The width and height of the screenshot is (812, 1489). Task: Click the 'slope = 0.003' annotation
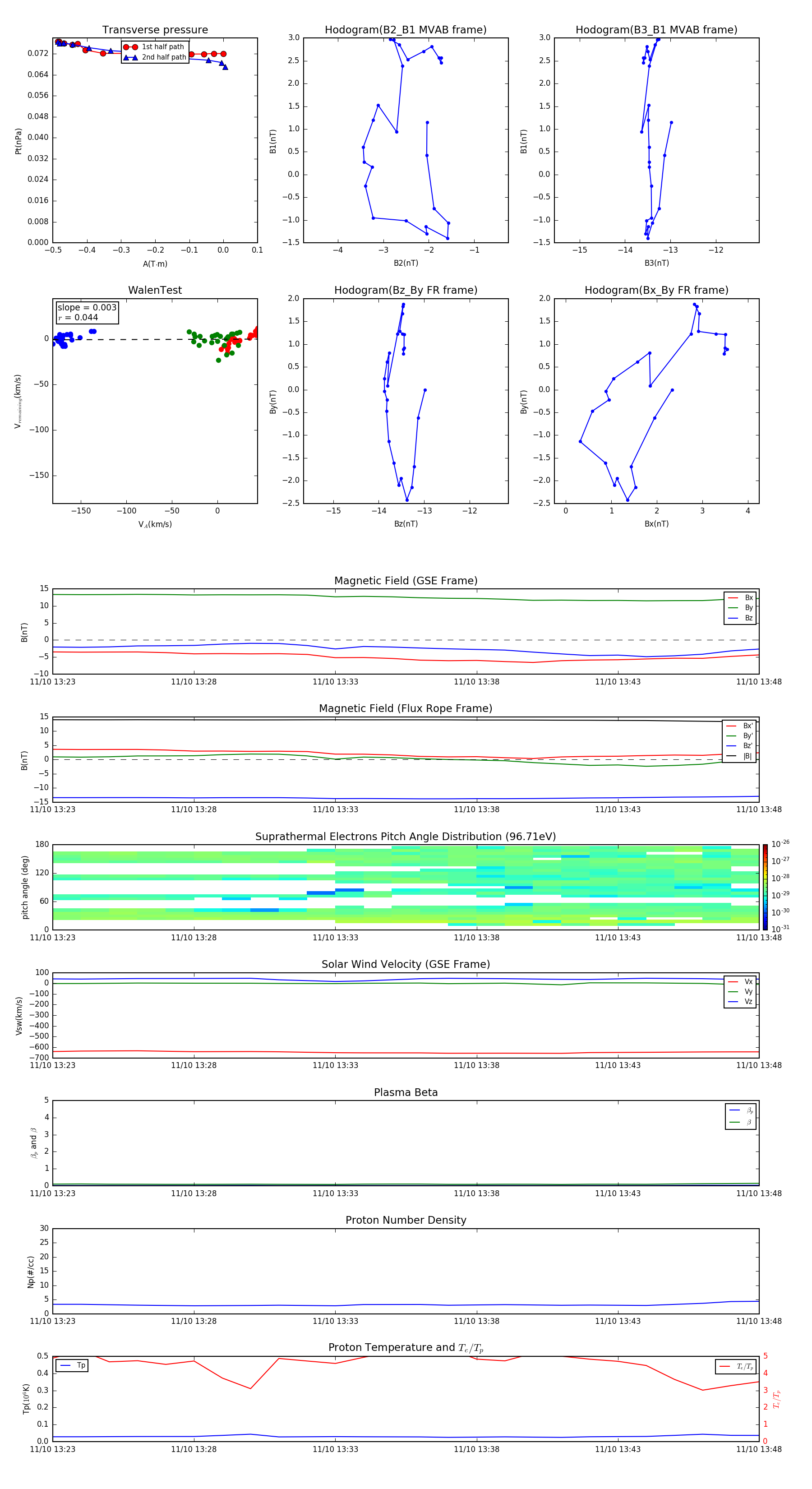click(87, 308)
